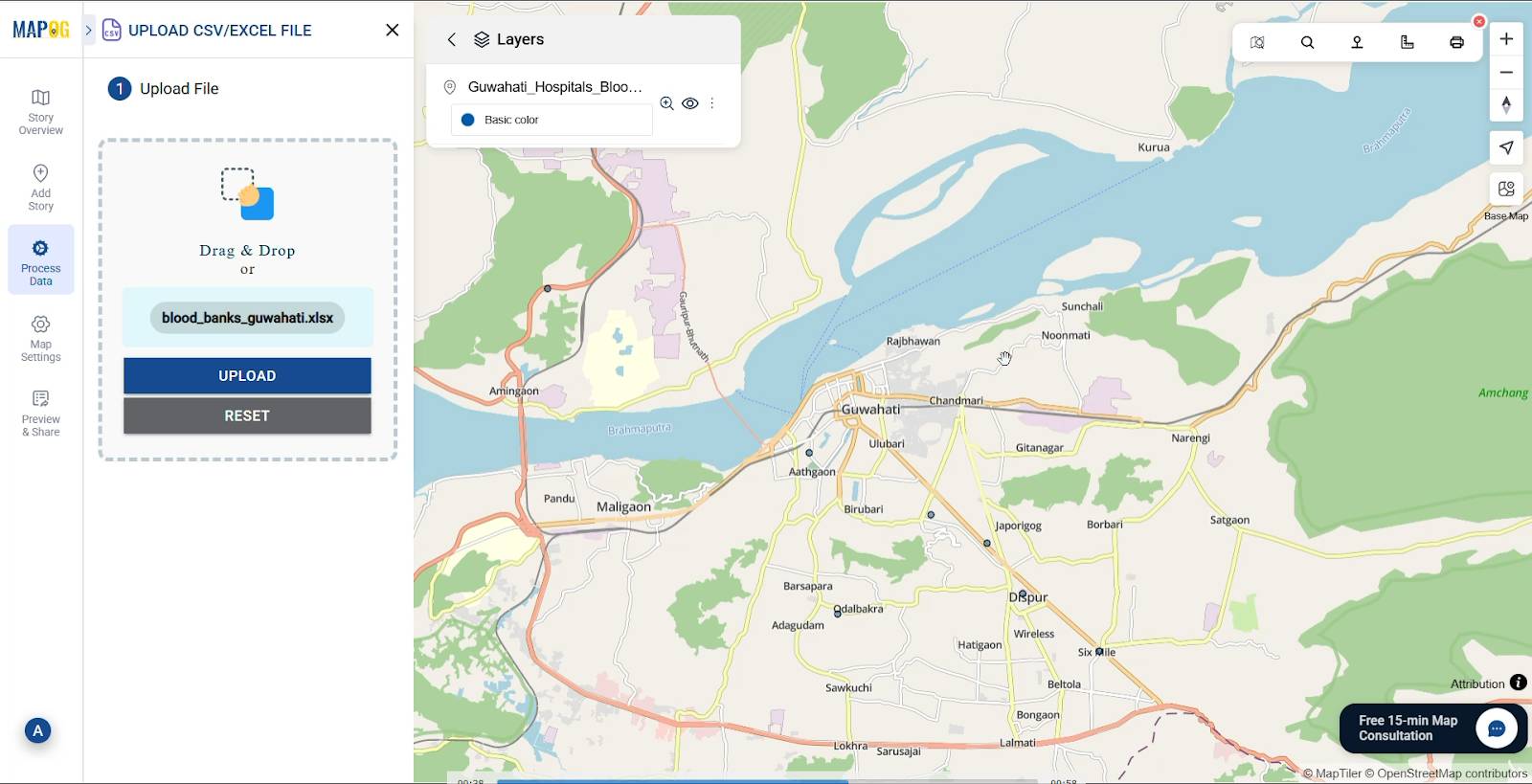Zoom to the Guwahati_Hospitals layer extent
The image size is (1532, 784).
(x=666, y=103)
